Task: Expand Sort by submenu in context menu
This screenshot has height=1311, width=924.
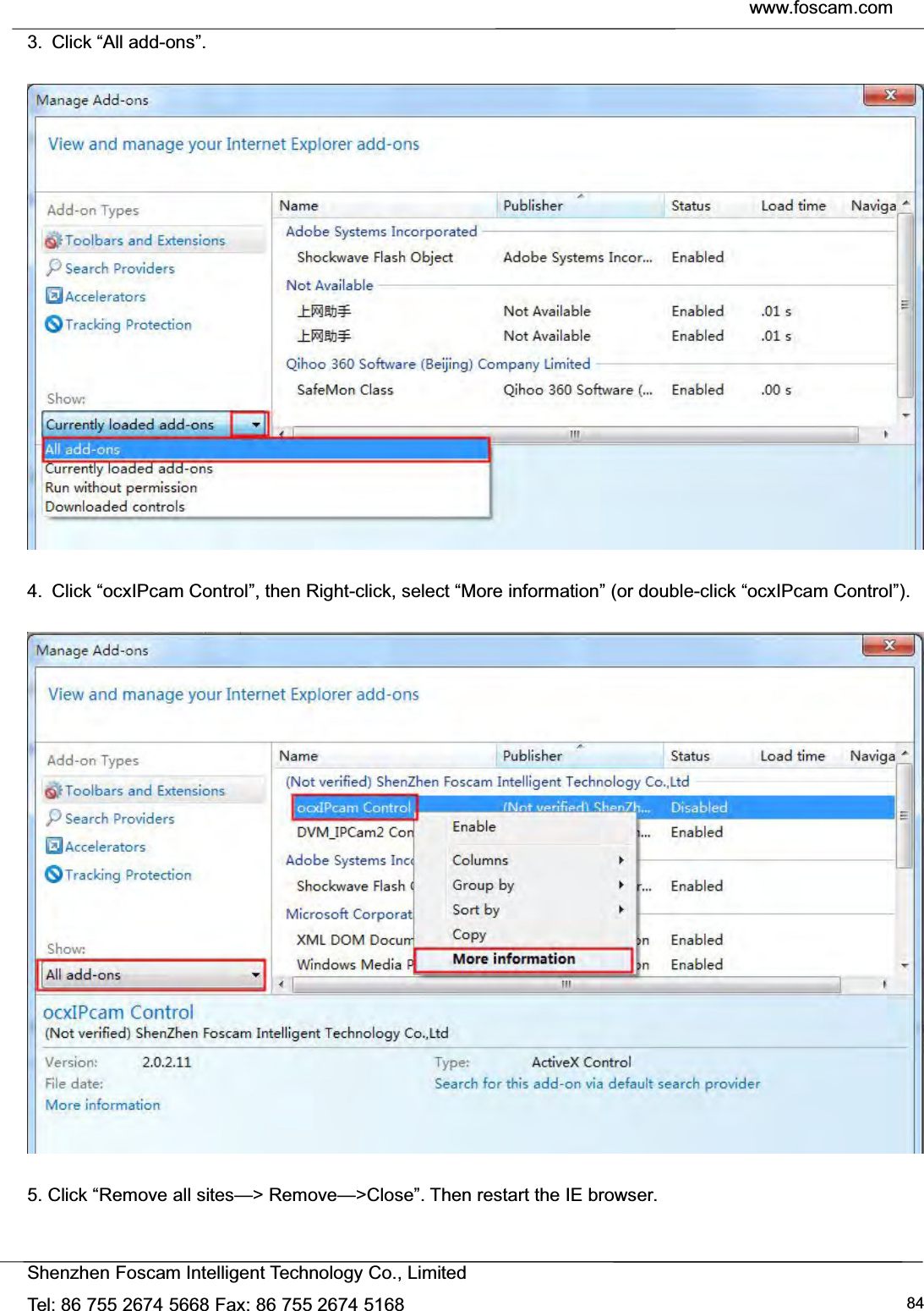Action: point(525,910)
